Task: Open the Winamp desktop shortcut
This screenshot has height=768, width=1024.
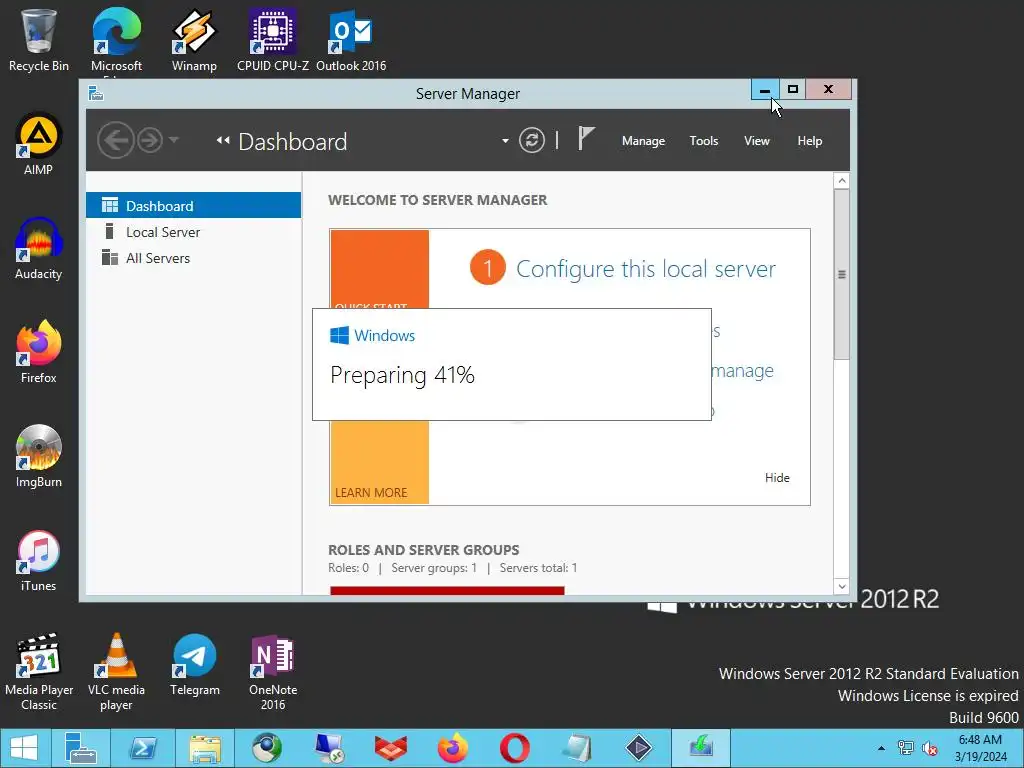Action: click(194, 40)
